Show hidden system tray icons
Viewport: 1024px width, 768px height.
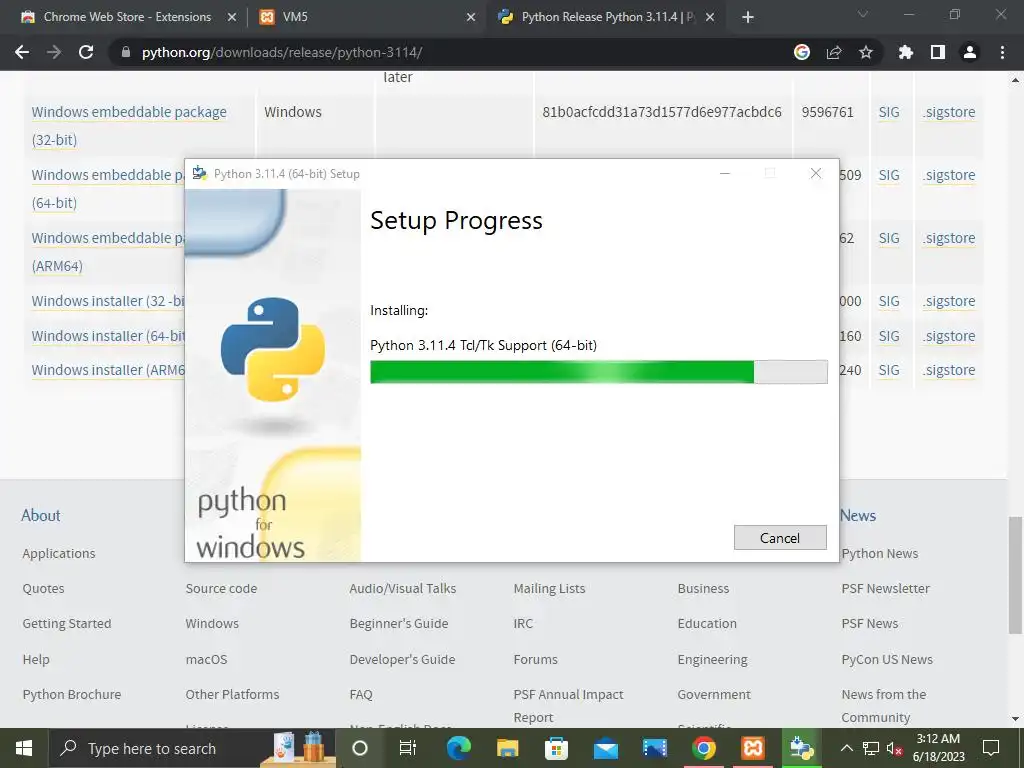(x=846, y=748)
